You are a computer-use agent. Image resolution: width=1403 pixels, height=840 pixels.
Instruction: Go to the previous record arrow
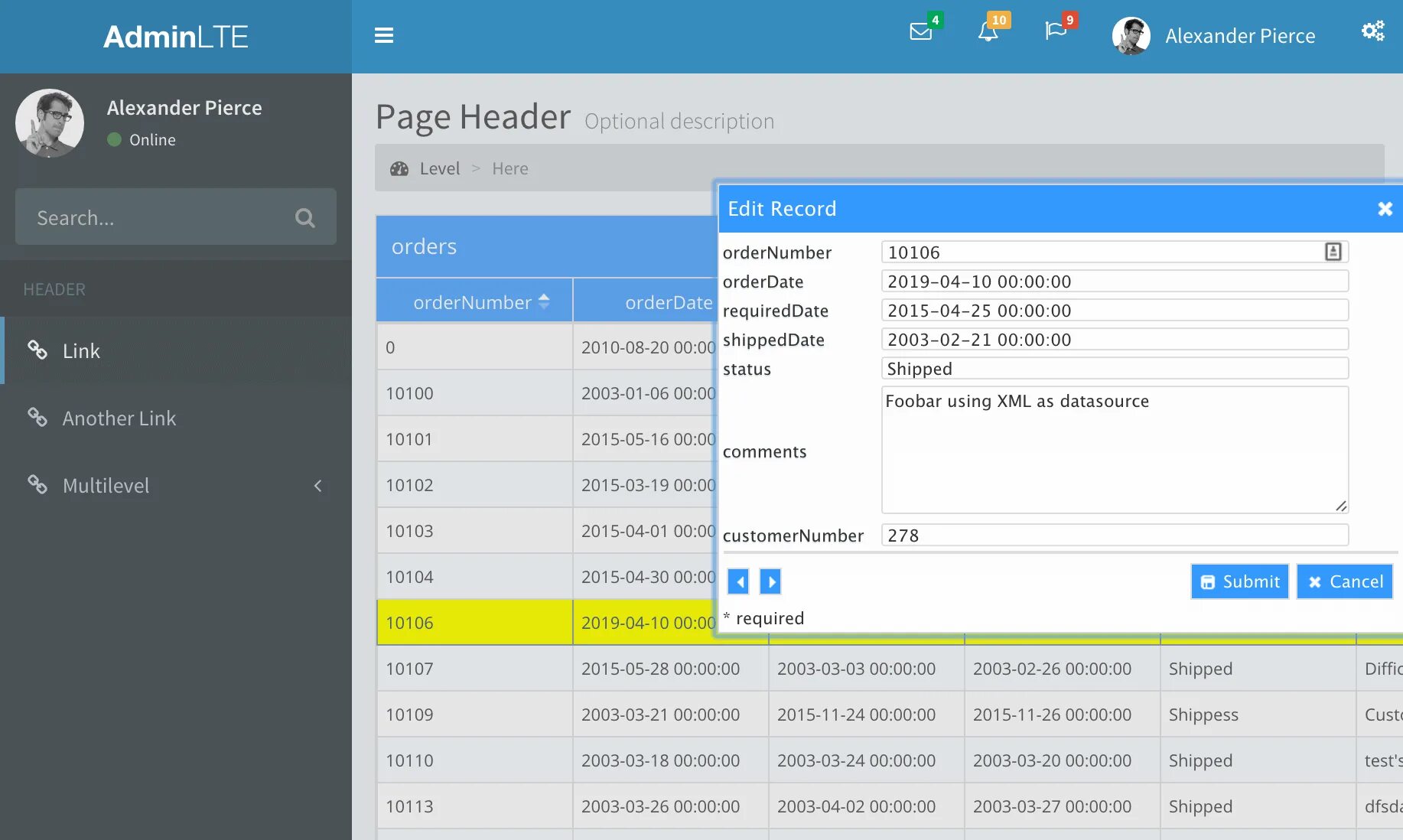pyautogui.click(x=738, y=581)
